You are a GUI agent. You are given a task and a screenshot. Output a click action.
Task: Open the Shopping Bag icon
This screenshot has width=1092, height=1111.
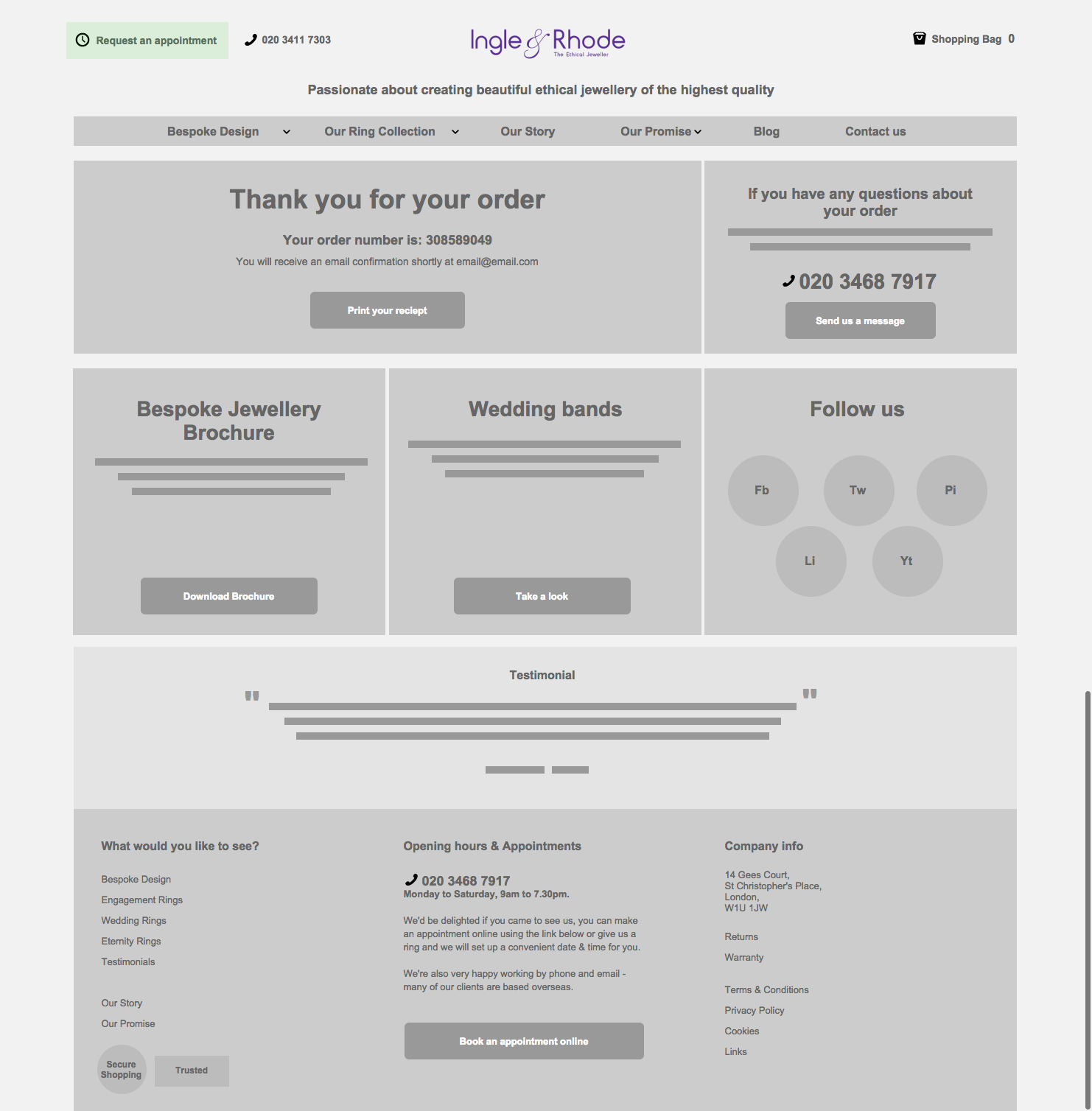[x=919, y=39]
